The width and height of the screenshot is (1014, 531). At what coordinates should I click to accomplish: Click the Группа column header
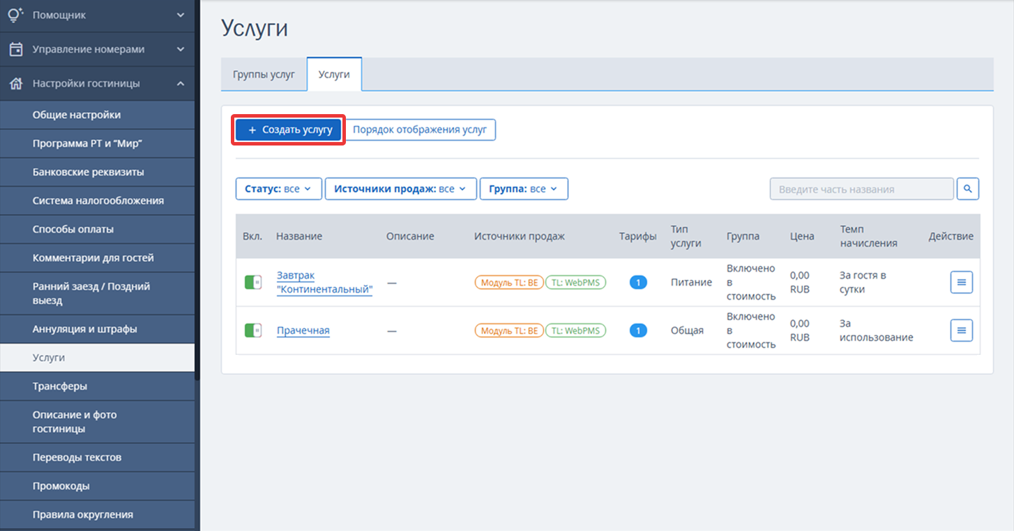(742, 236)
